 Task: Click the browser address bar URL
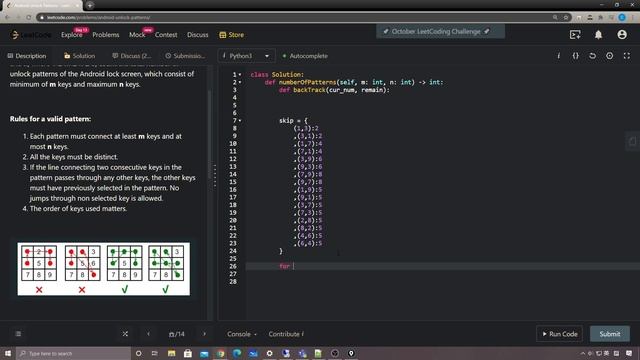tap(98, 17)
